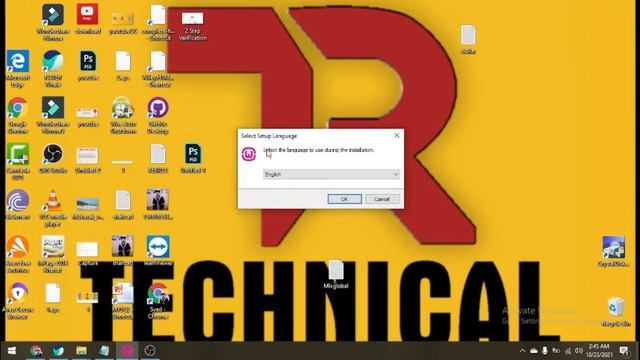Select the graduation photo next to TeamViewer
This screenshot has height=360, width=640.
tap(122, 247)
